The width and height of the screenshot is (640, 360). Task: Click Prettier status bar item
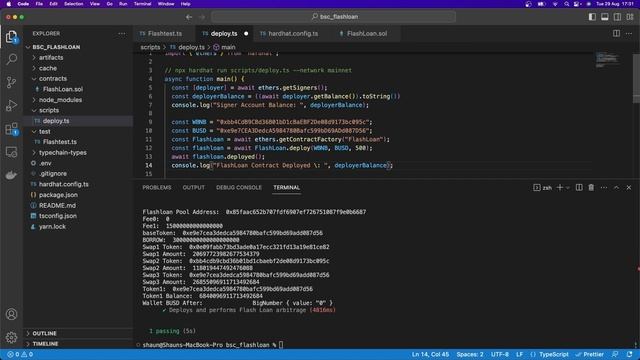coord(589,354)
